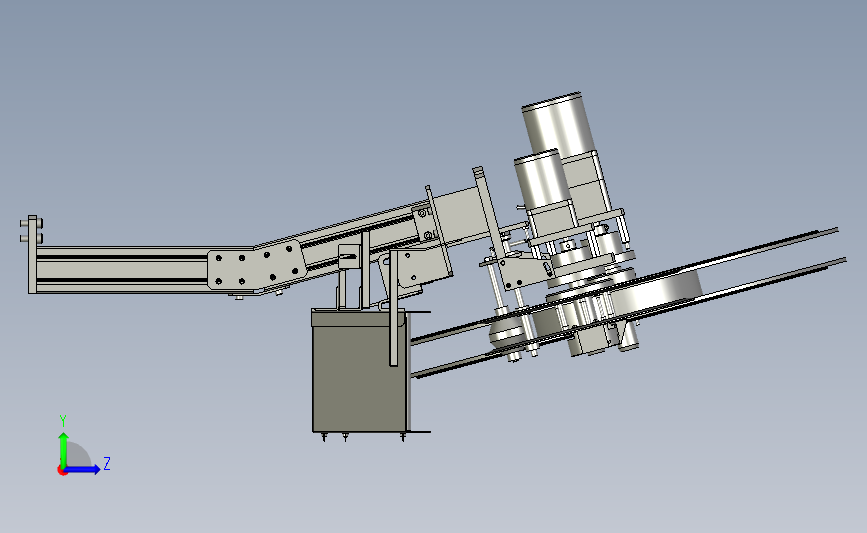Viewport: 867px width, 533px height.
Task: Select the long vertical flat bar over box
Action: (393, 308)
